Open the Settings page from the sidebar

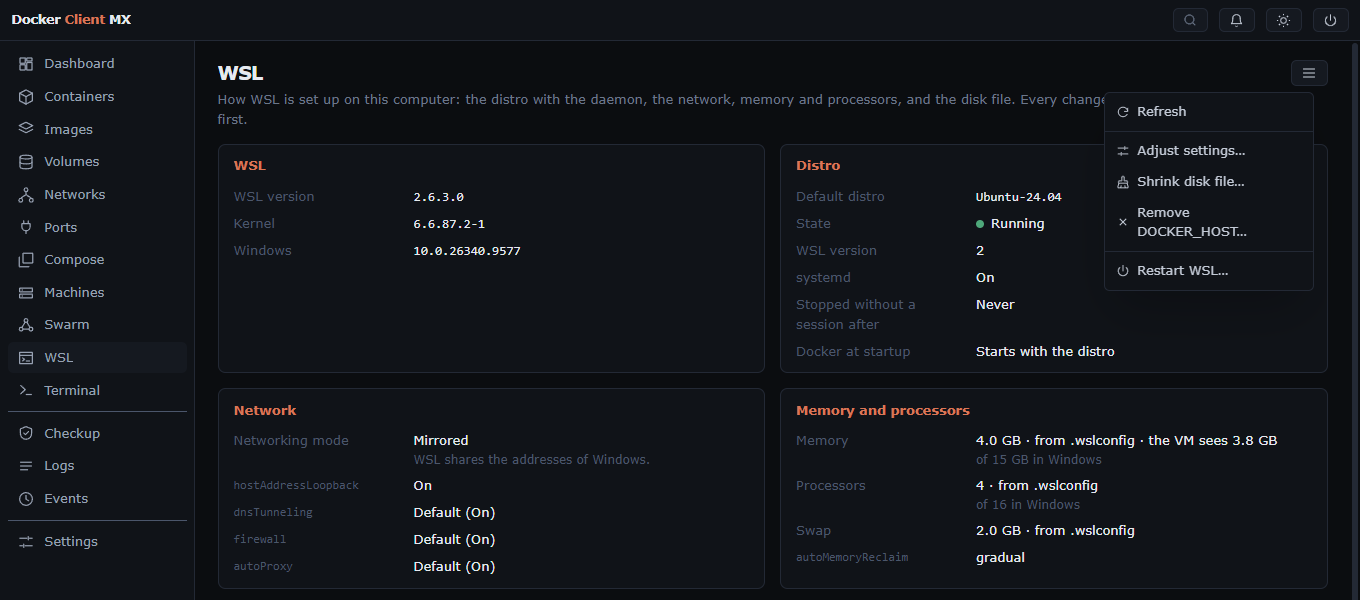[x=97, y=542]
